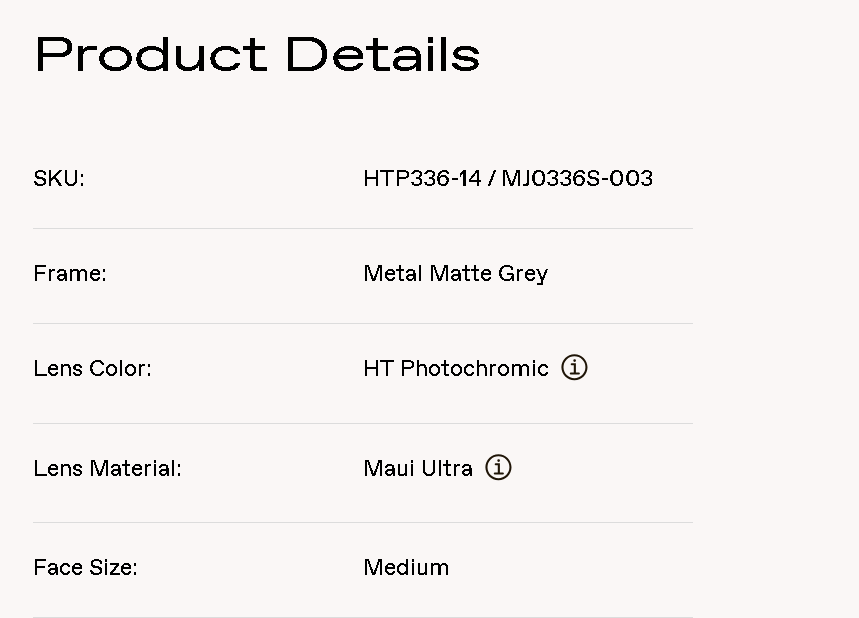The height and width of the screenshot is (618, 859).
Task: Click the word Details in heading
Action: pyautogui.click(x=383, y=54)
